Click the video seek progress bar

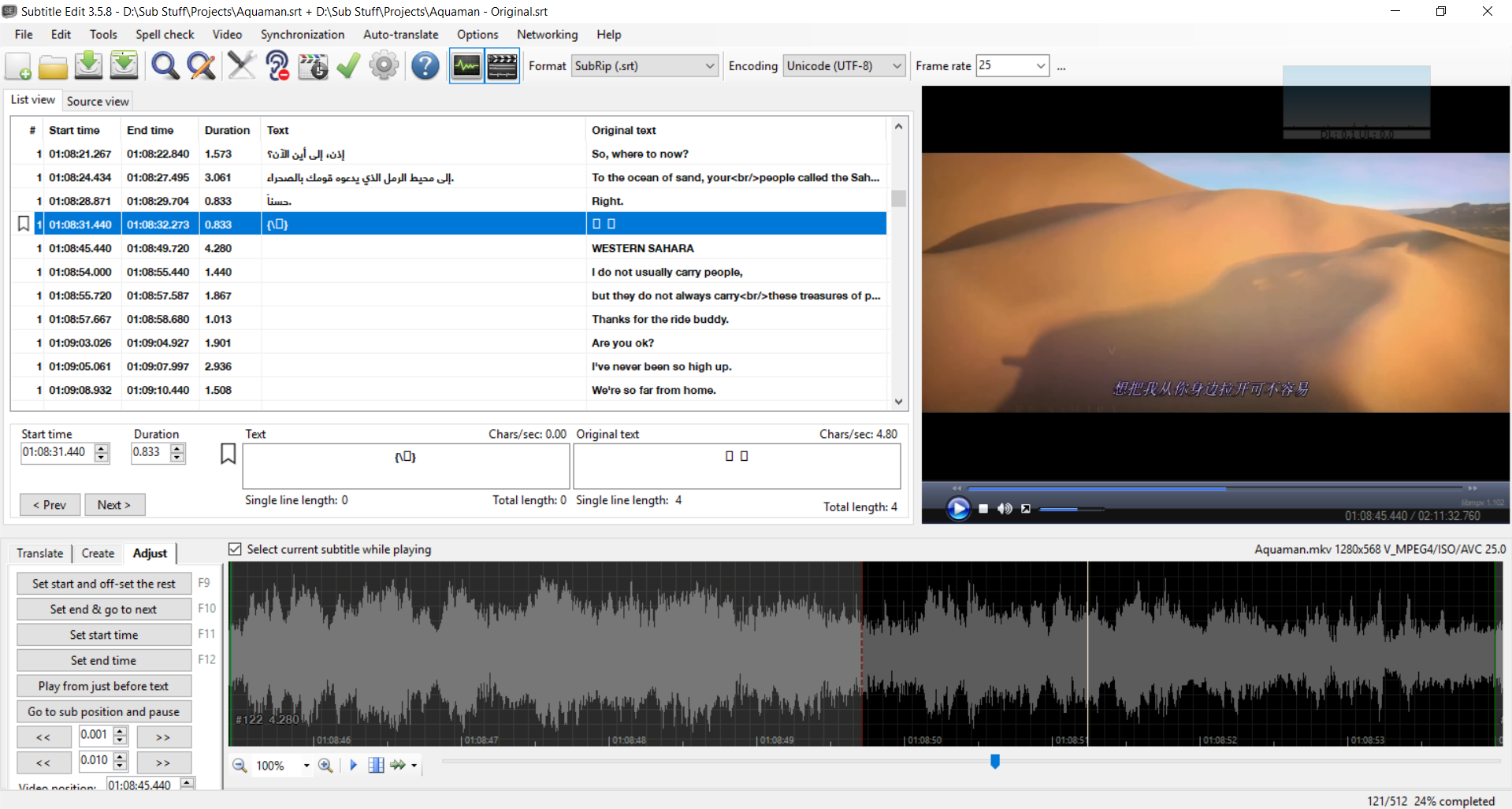[x=1215, y=488]
